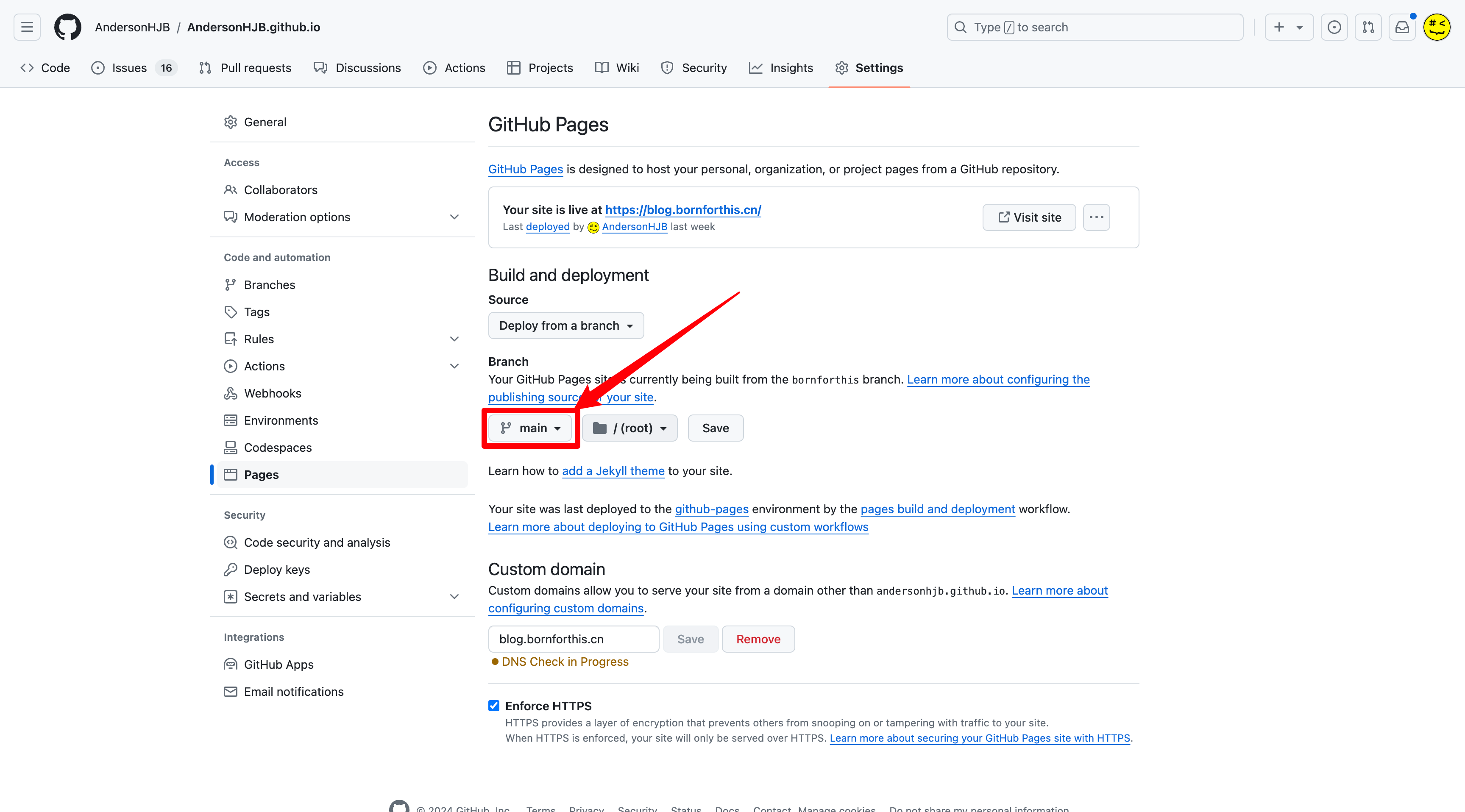Click the AndersonHJB avatar next to deployed by
This screenshot has height=812, width=1465.
[x=593, y=228]
